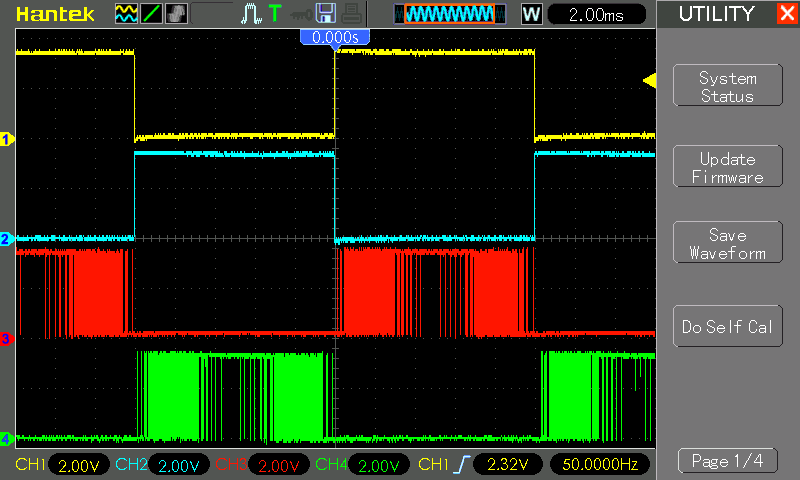Click the key lock icon
The width and height of the screenshot is (800, 480).
(x=299, y=14)
